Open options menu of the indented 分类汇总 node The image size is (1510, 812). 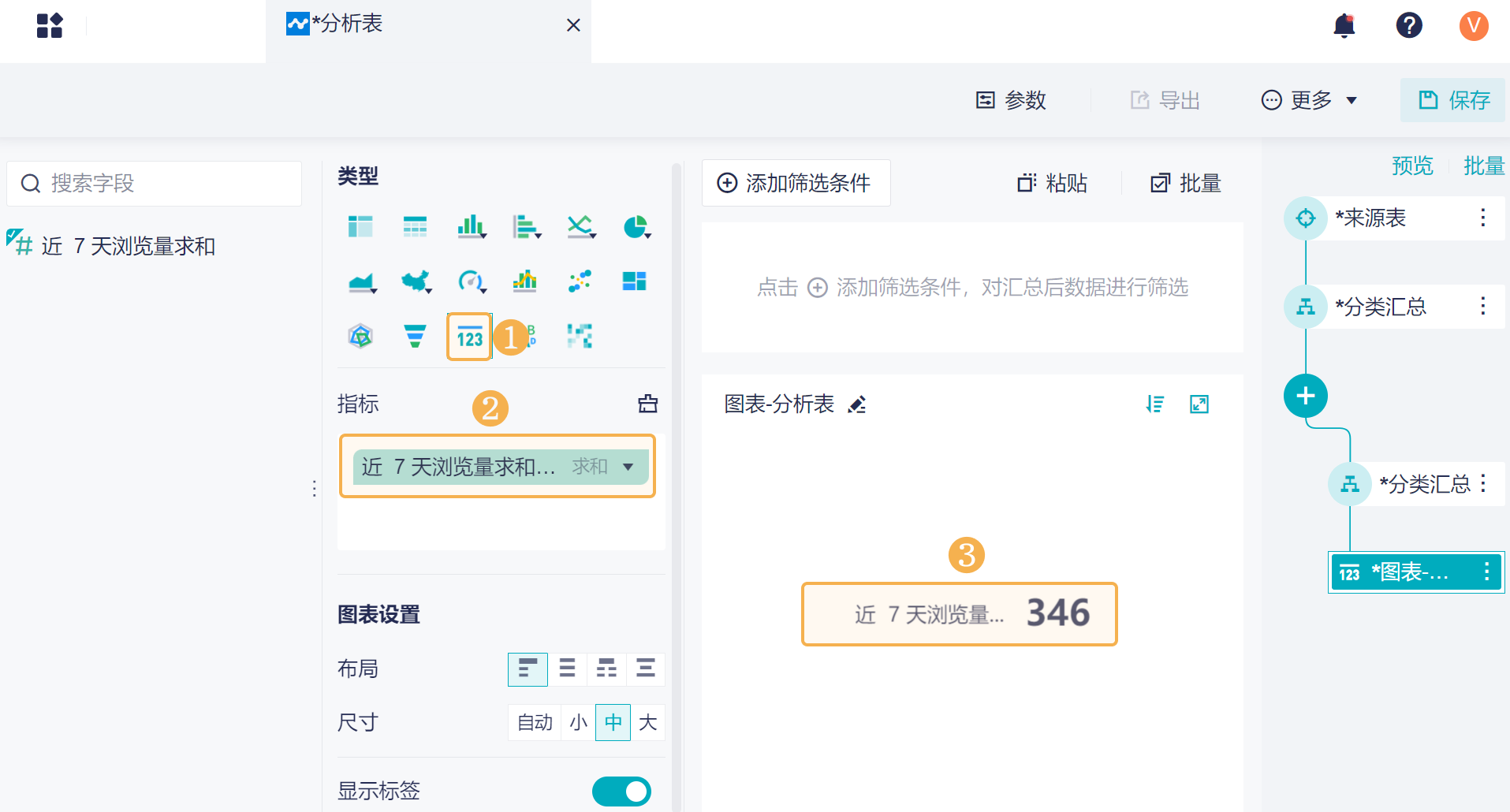(1483, 483)
